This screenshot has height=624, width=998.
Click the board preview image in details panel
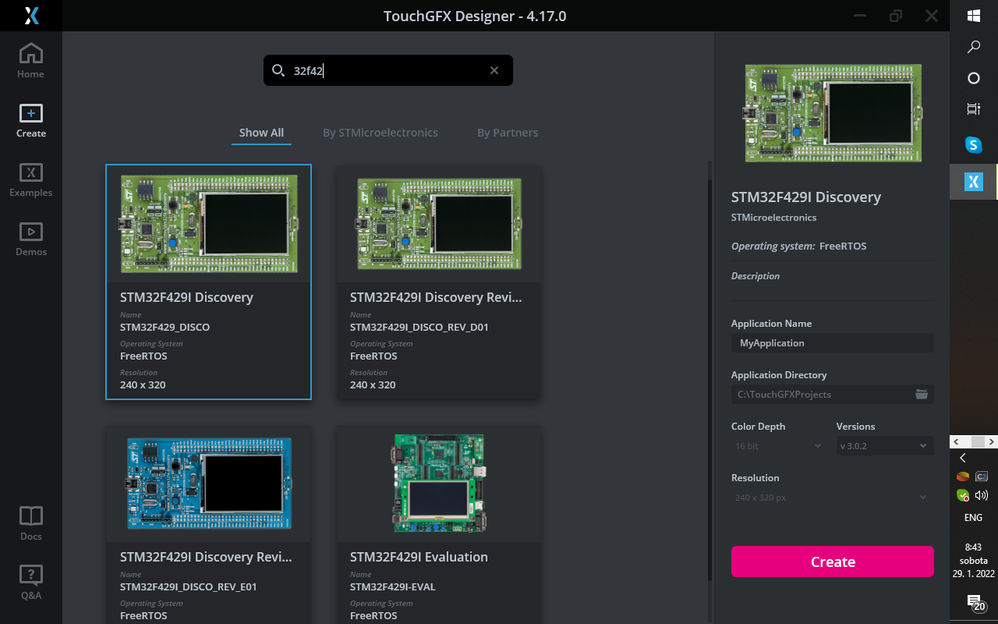click(x=833, y=113)
